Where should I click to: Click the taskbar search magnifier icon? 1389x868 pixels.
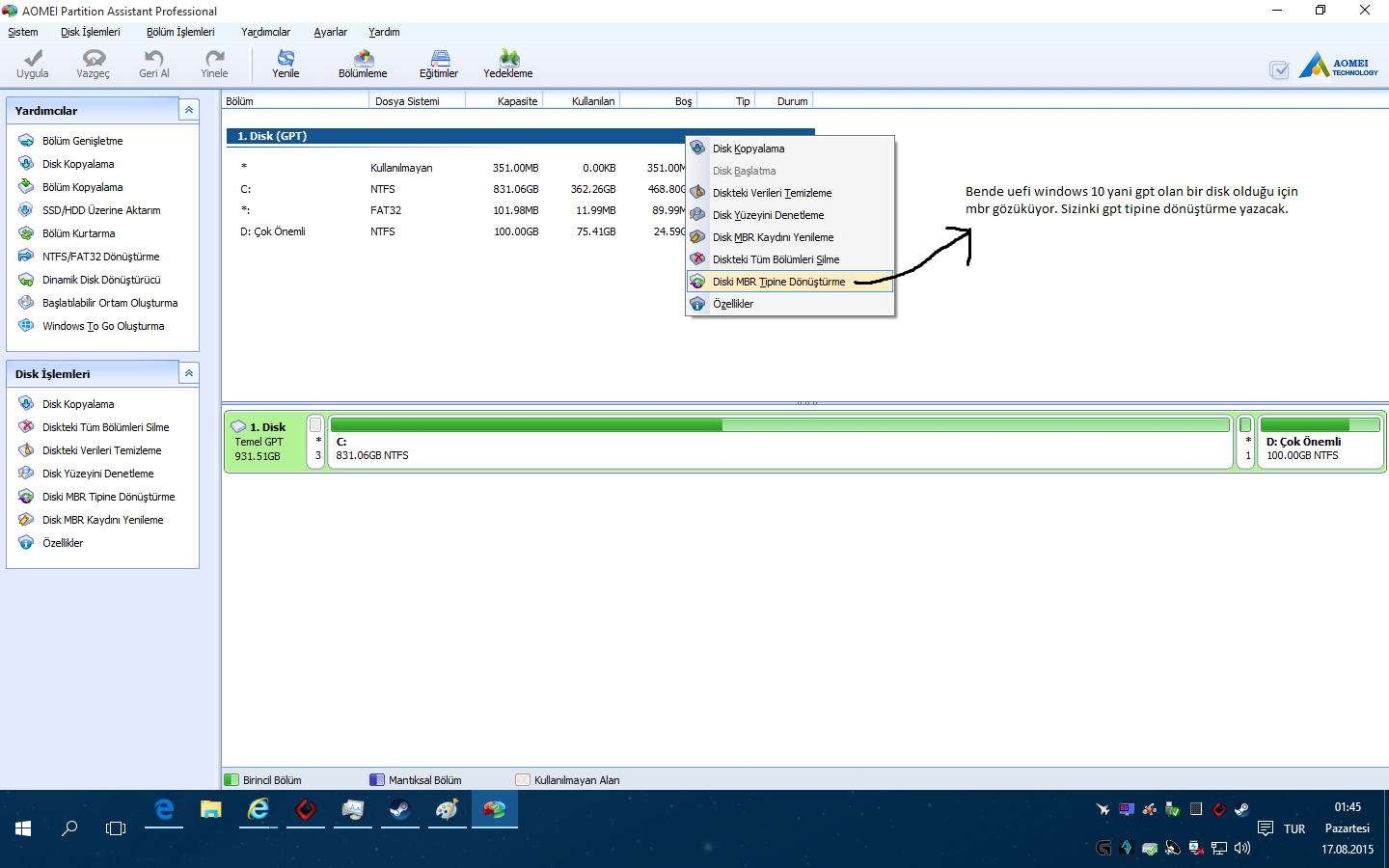(69, 828)
